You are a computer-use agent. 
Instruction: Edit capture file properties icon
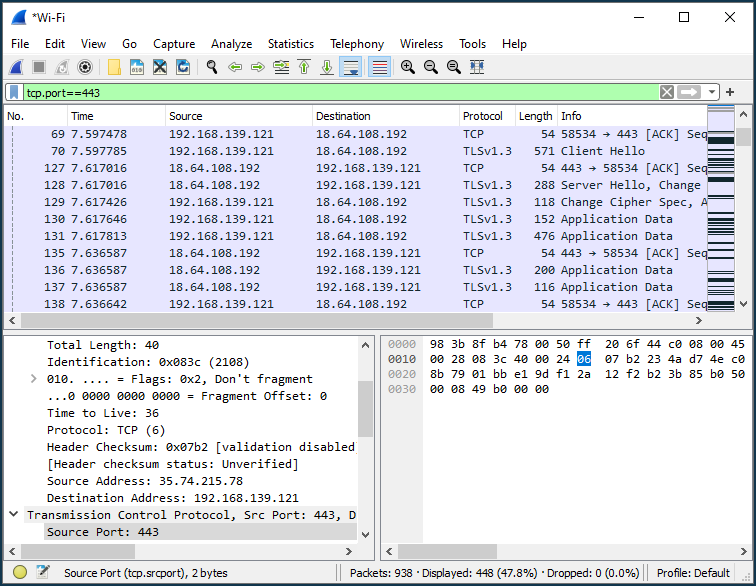43,572
